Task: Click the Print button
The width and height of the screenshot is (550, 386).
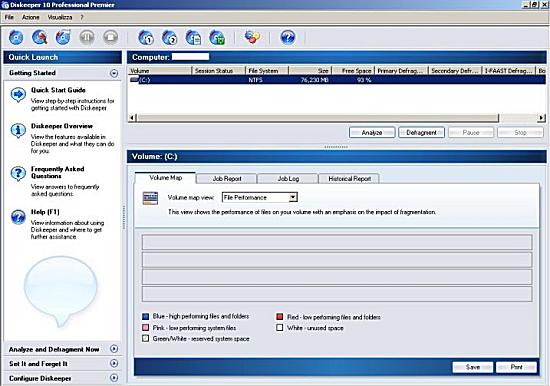Action: [x=516, y=367]
